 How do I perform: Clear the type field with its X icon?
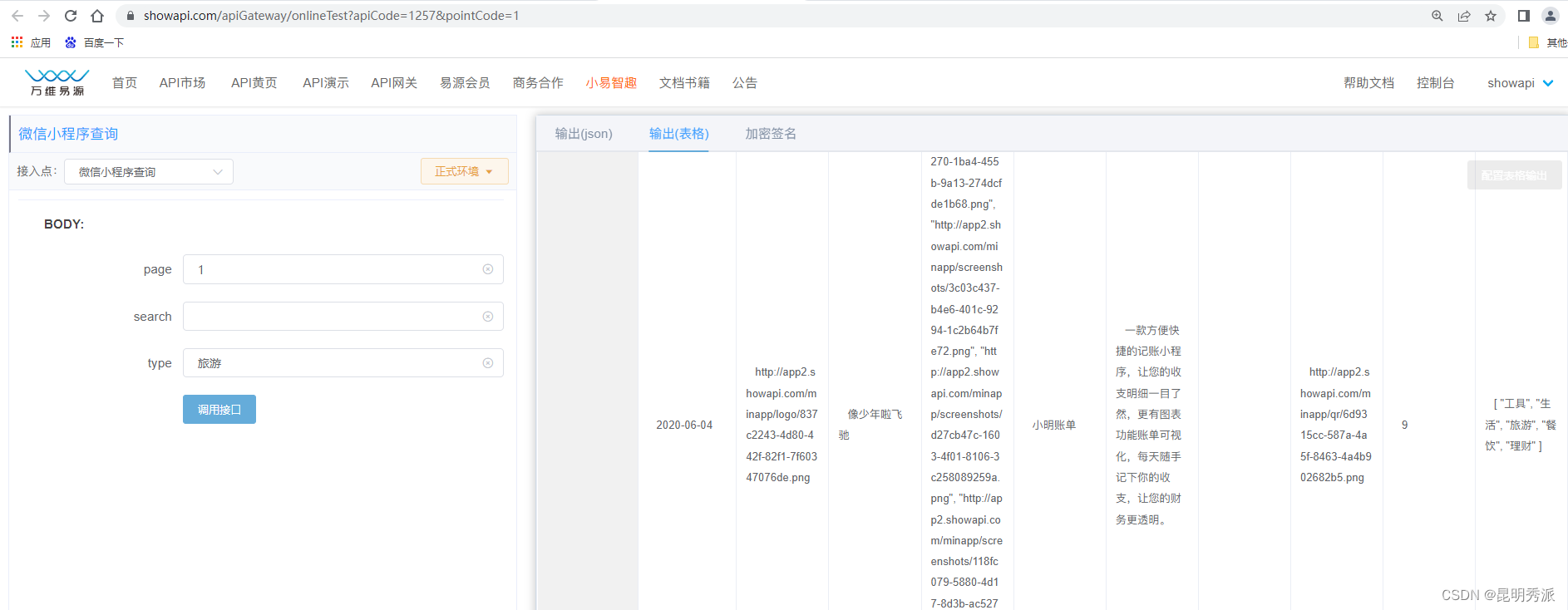(x=488, y=363)
